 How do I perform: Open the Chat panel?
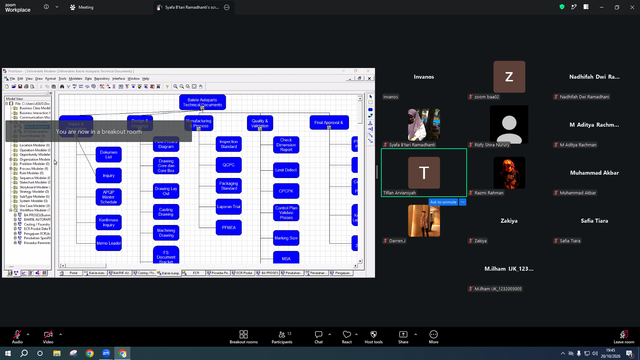pos(318,337)
